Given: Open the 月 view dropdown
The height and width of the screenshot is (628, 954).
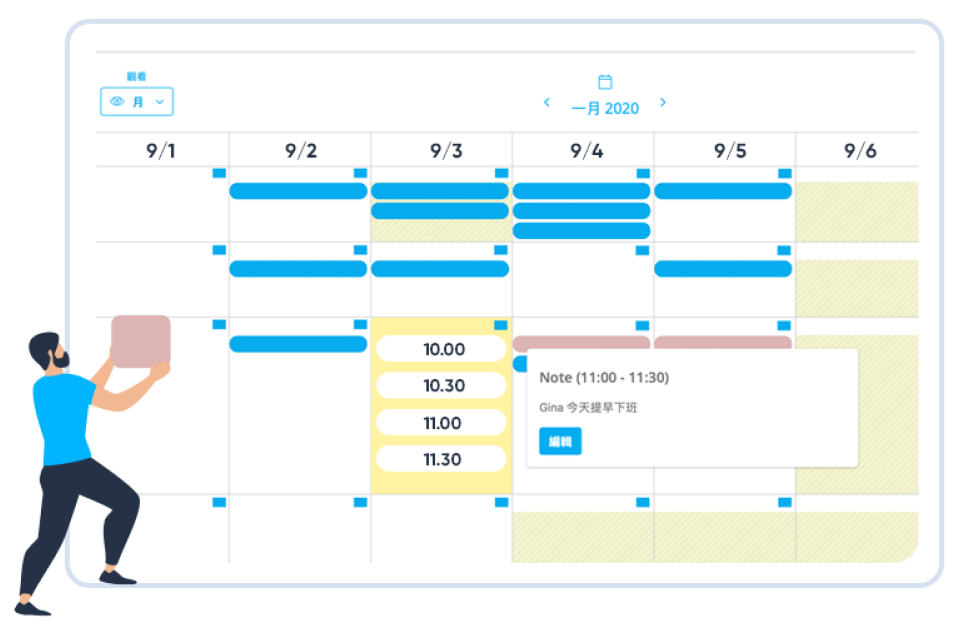Looking at the screenshot, I should click(x=137, y=101).
